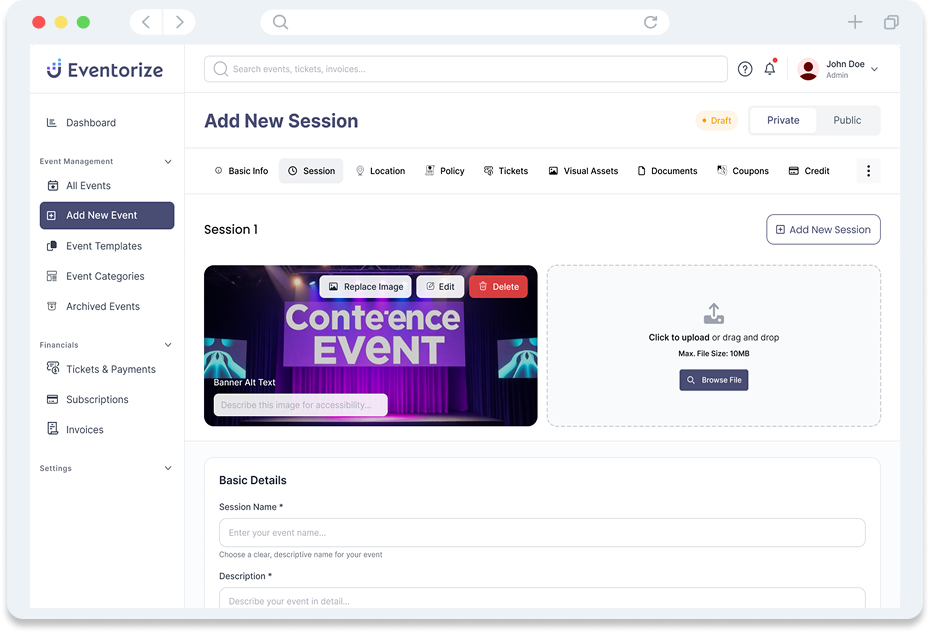931x634 pixels.
Task: Click the browser back arrow
Action: 146,22
